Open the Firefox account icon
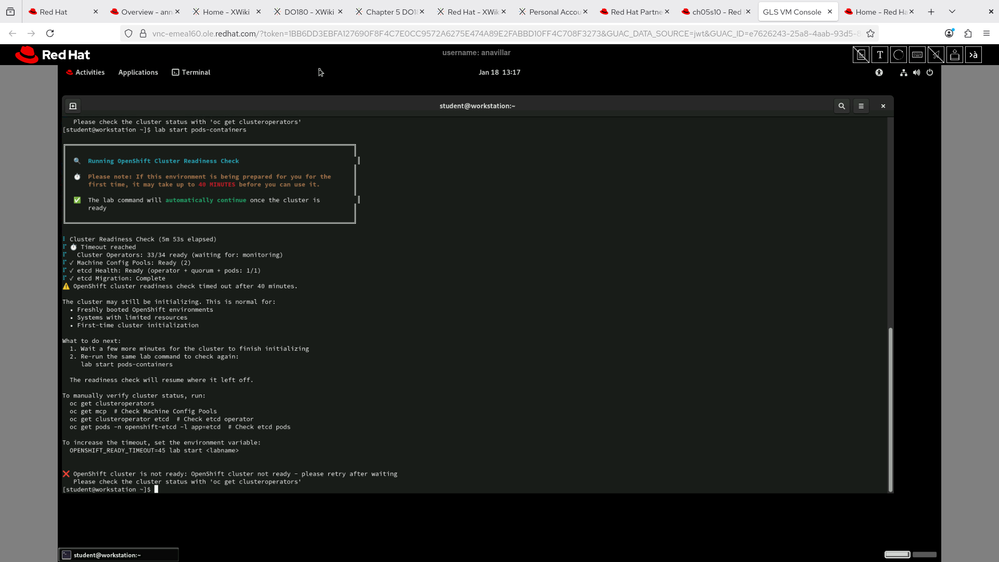999x562 pixels. click(949, 33)
